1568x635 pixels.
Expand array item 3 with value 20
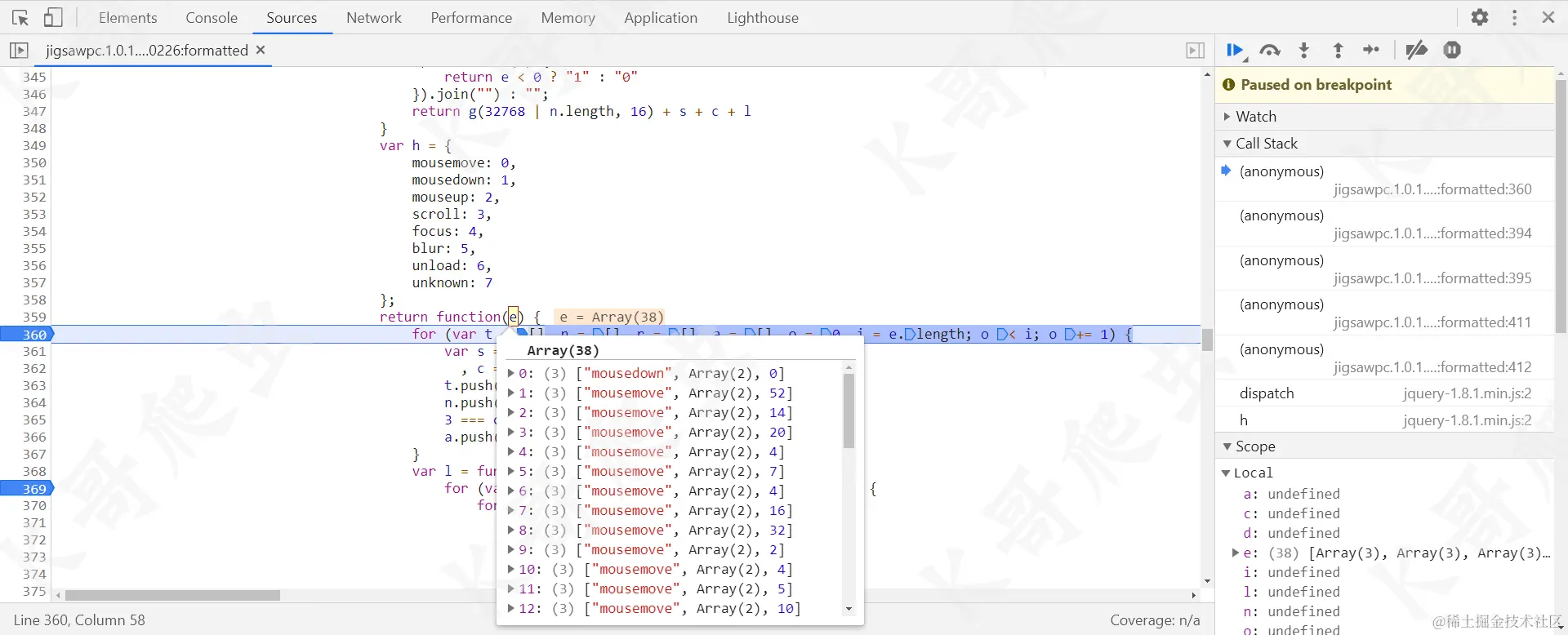pos(511,433)
